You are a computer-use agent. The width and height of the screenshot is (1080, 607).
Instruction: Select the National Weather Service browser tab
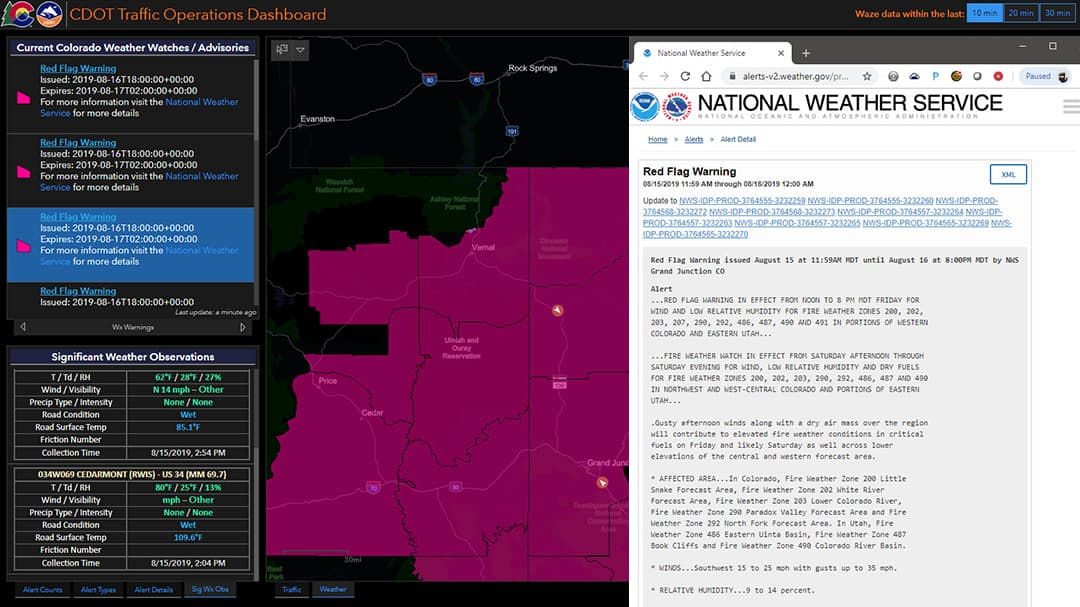(x=713, y=53)
